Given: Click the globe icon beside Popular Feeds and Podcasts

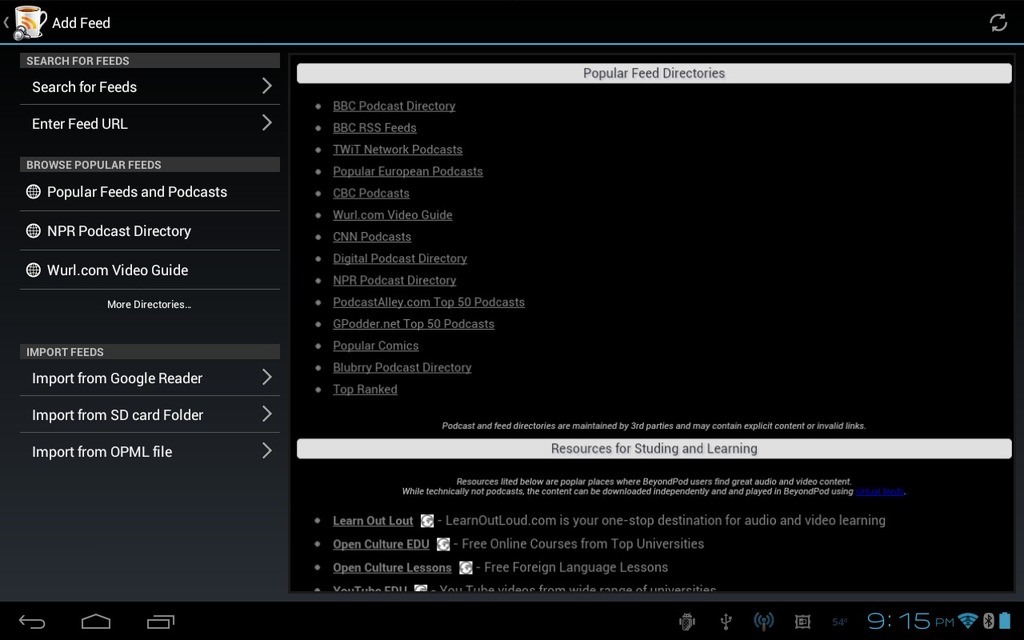Looking at the screenshot, I should [33, 192].
